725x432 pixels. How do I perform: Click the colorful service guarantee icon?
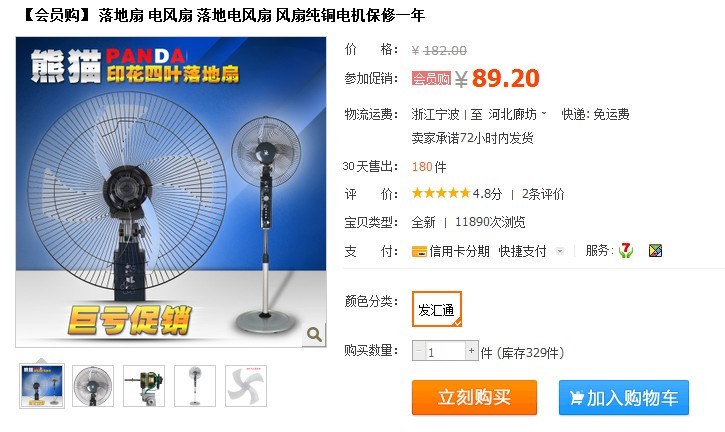click(x=655, y=251)
